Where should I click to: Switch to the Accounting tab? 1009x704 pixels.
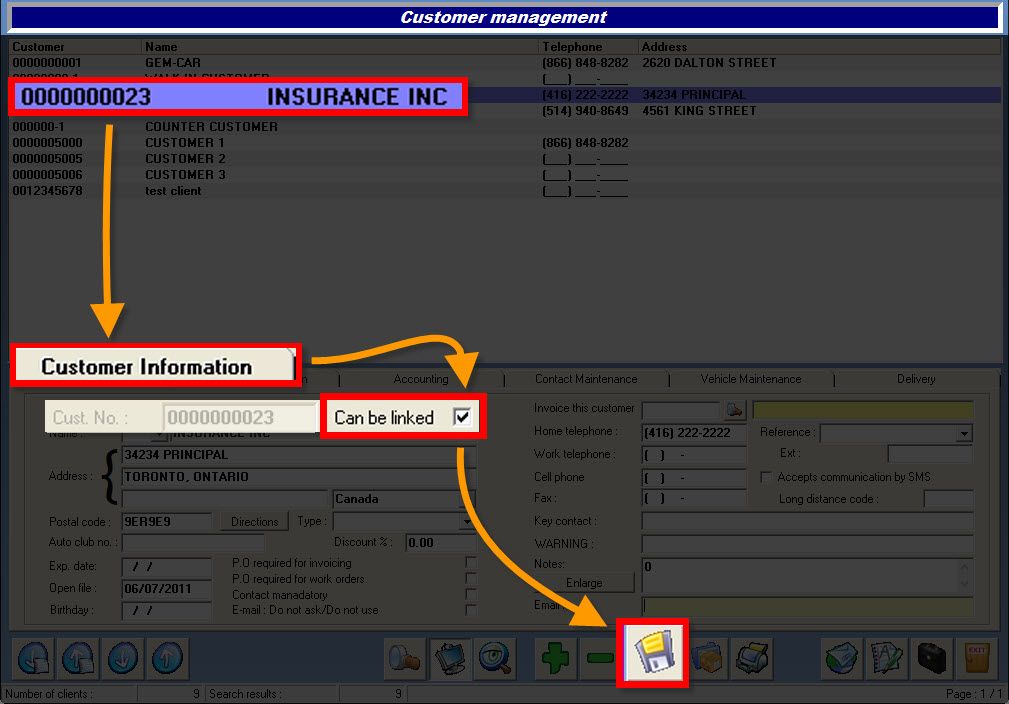(x=421, y=379)
